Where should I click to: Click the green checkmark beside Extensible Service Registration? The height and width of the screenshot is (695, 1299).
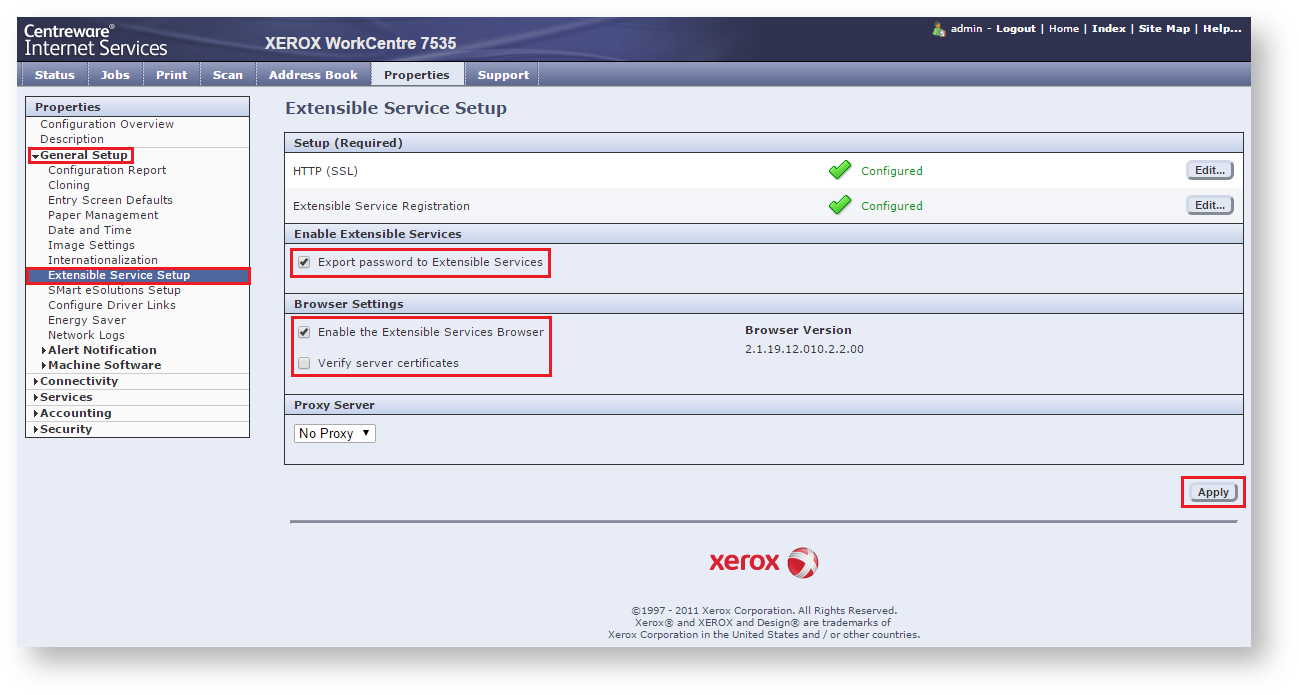840,205
